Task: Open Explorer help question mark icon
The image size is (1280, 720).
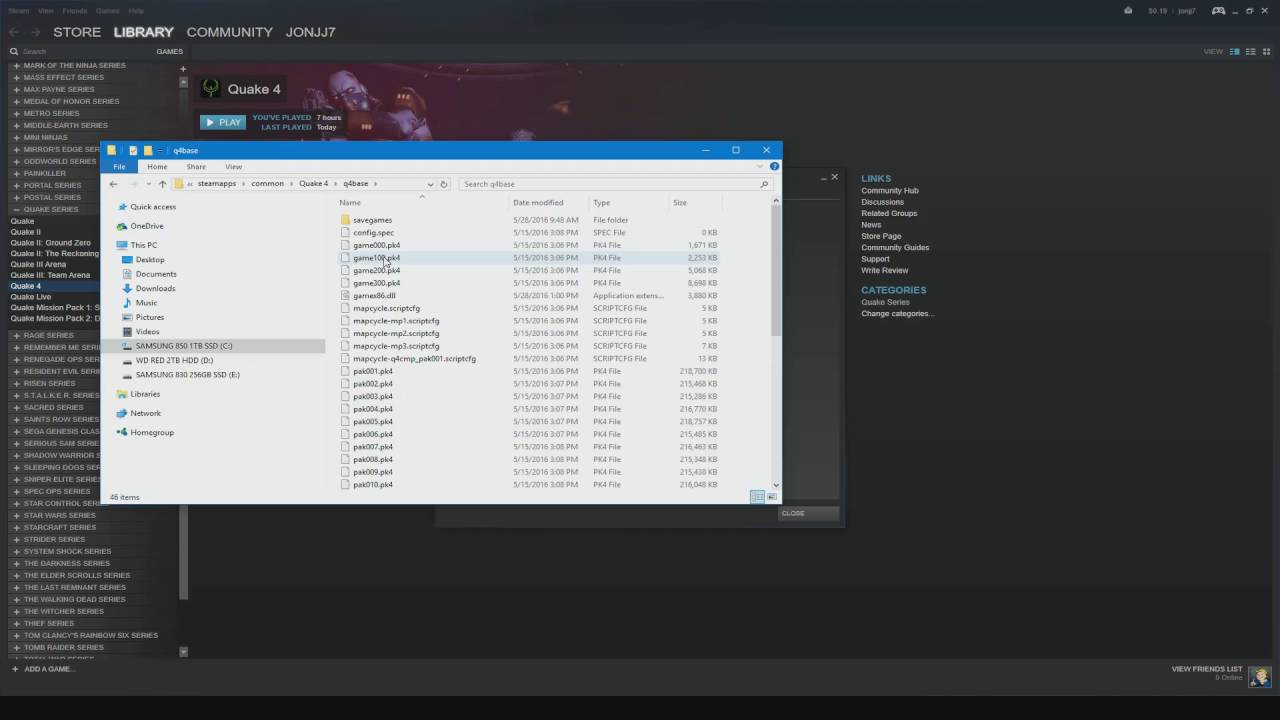Action: [774, 166]
